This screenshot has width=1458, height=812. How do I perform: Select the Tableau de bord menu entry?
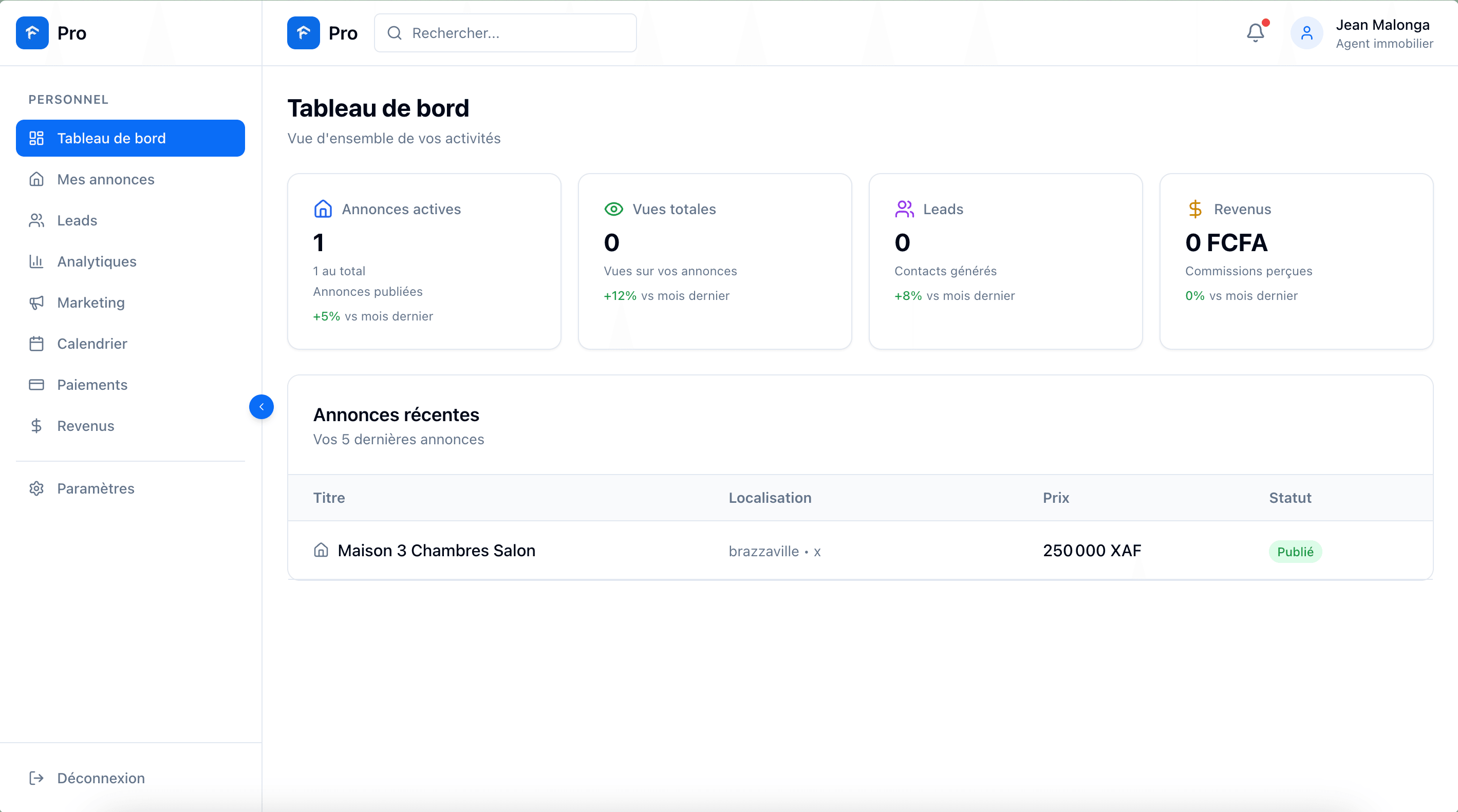pos(111,138)
